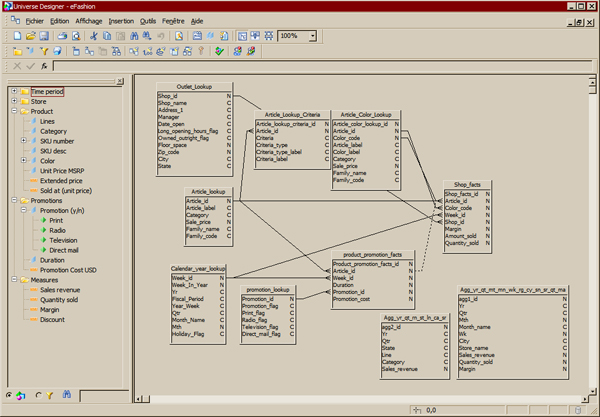Open the Insertion menu

(x=121, y=20)
